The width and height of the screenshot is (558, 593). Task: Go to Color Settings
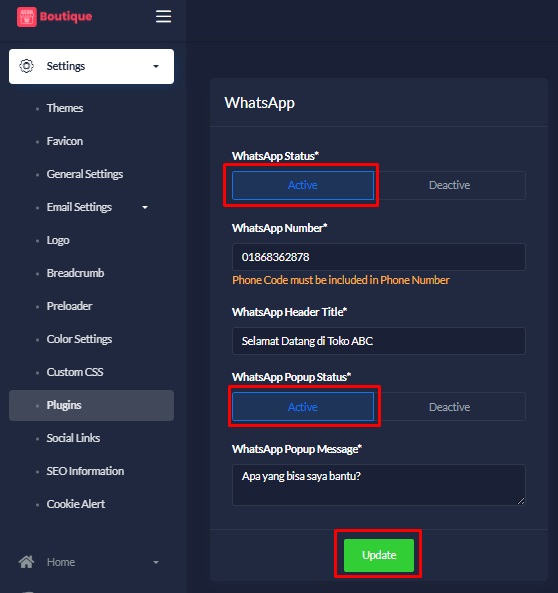[x=79, y=339]
